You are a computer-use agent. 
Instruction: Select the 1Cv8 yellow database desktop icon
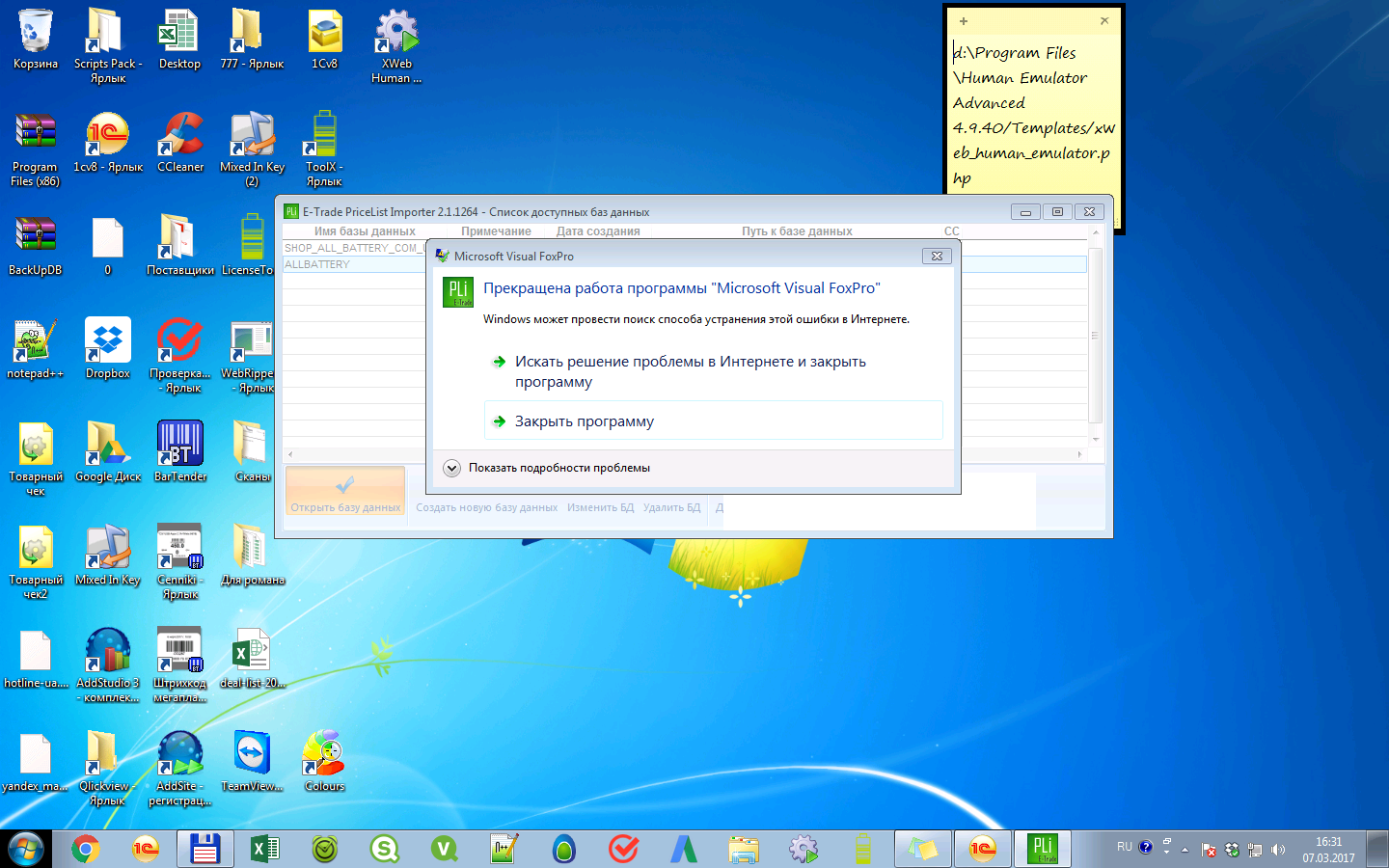pyautogui.click(x=325, y=41)
